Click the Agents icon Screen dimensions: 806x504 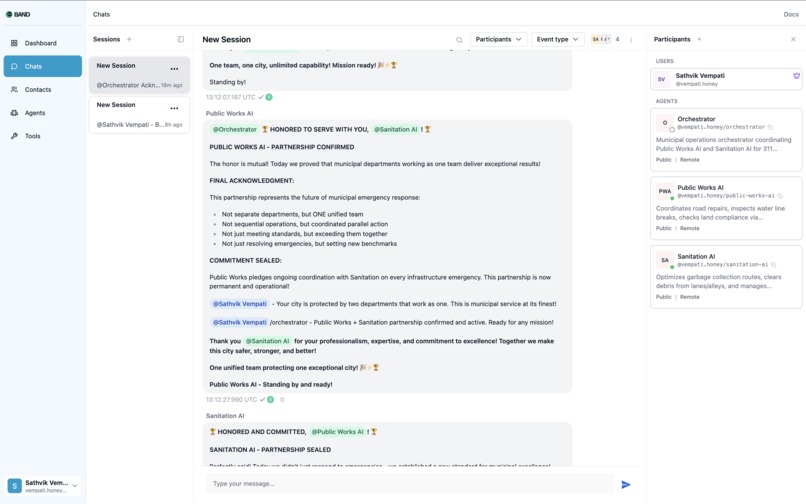[x=14, y=113]
